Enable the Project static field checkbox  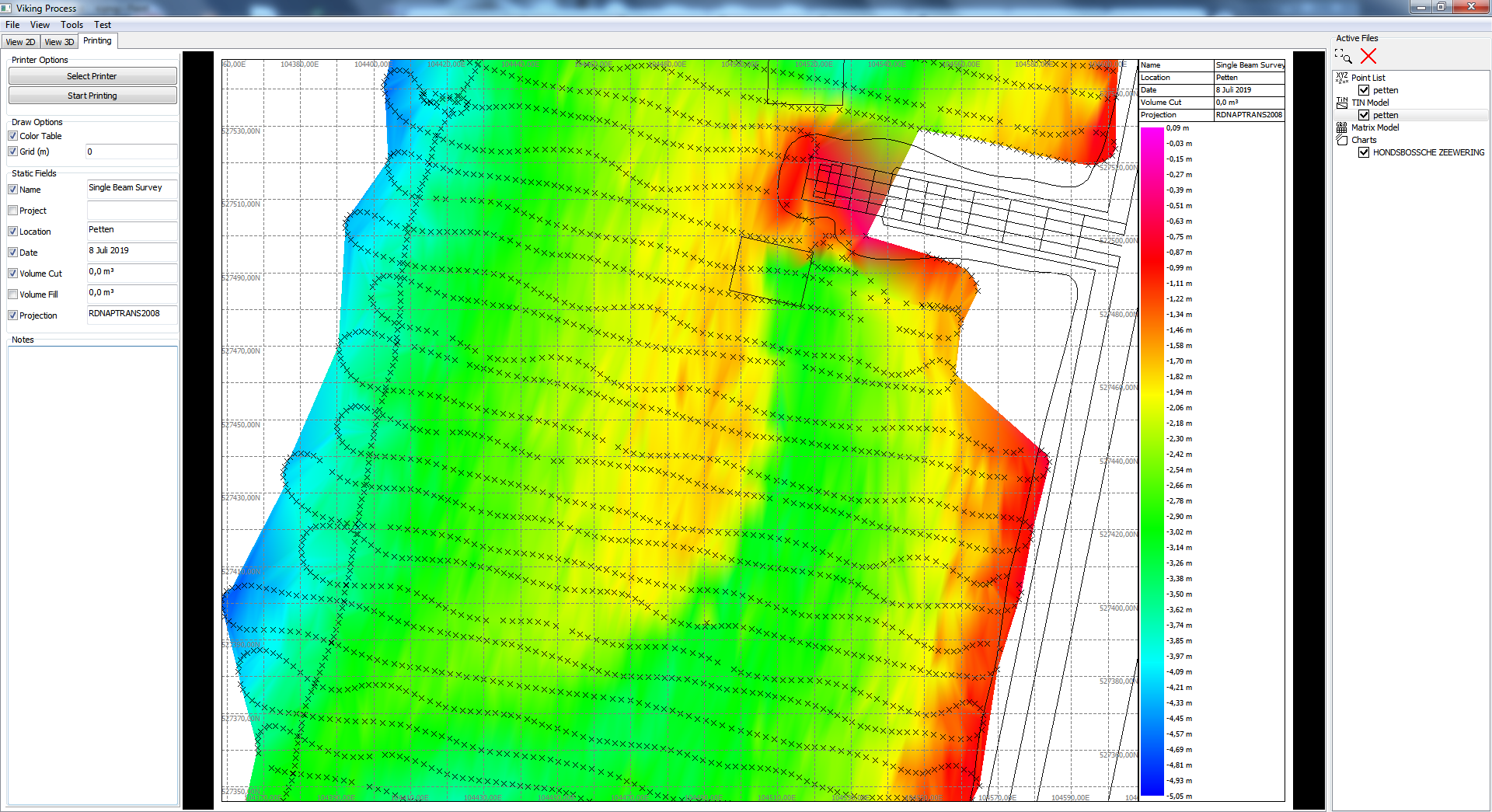12,211
